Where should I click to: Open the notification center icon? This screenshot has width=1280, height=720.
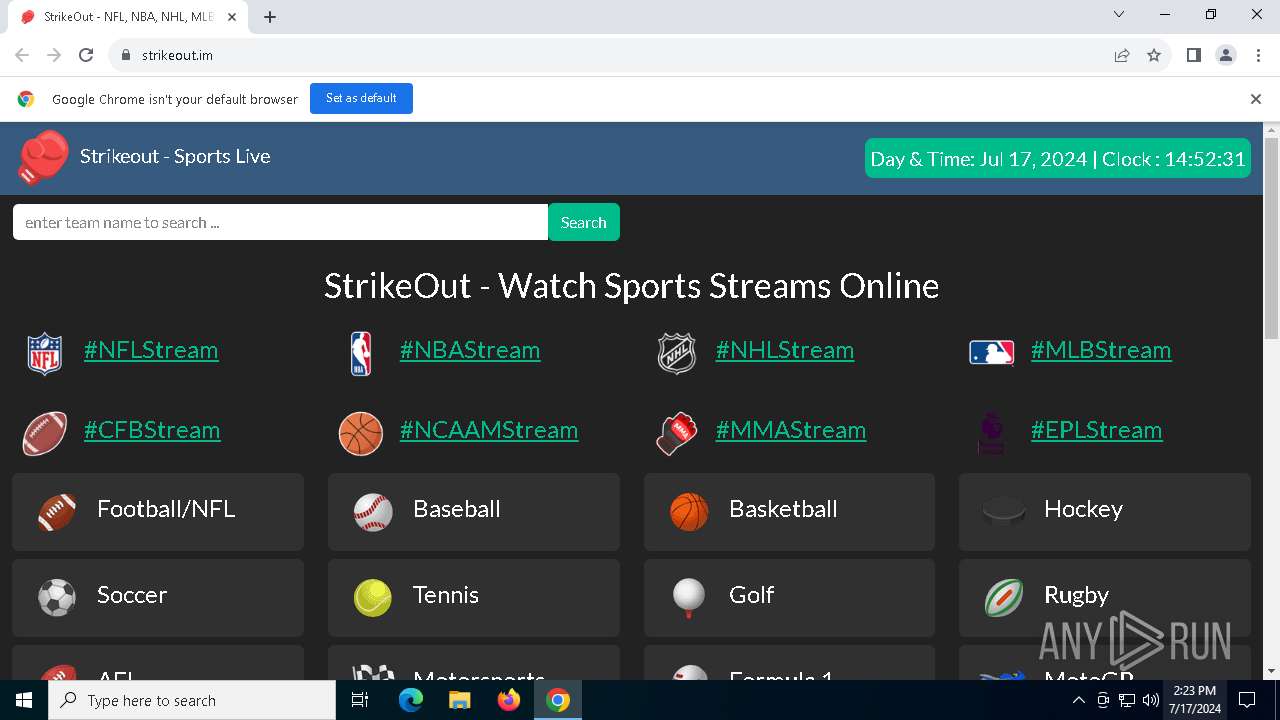[x=1247, y=700]
